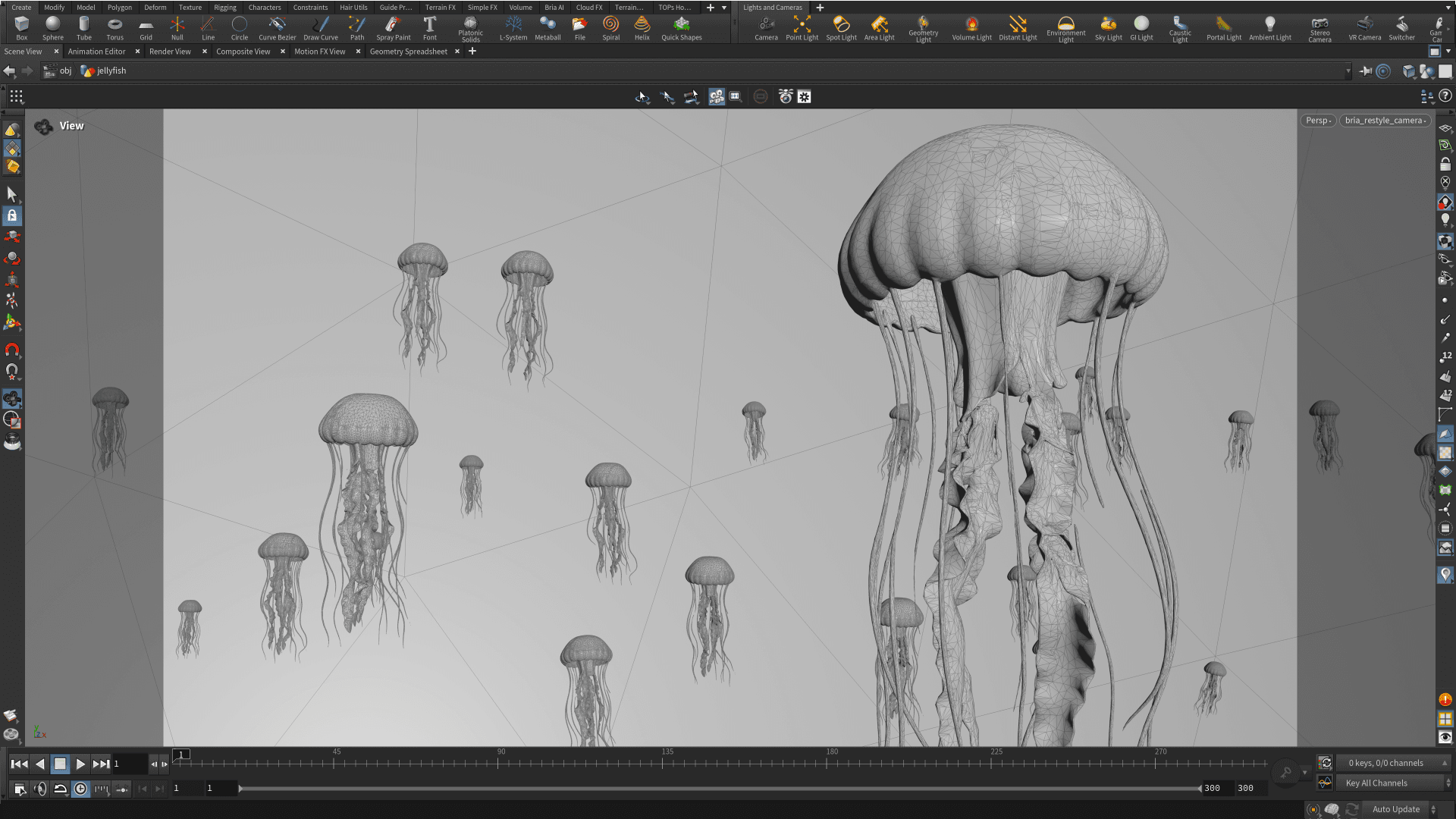Add a Metaball from shelf
Image resolution: width=1456 pixels, height=819 pixels.
point(547,28)
